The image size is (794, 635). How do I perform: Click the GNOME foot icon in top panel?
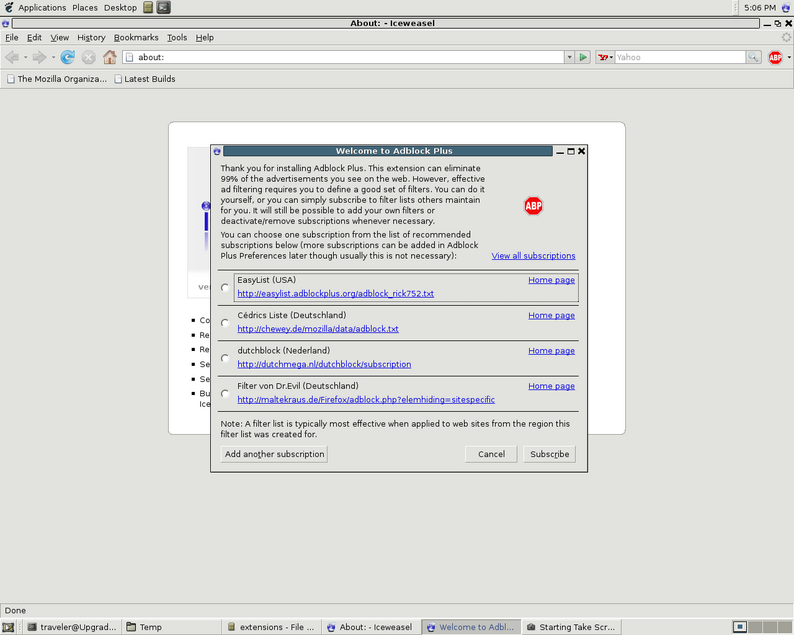(x=9, y=7)
